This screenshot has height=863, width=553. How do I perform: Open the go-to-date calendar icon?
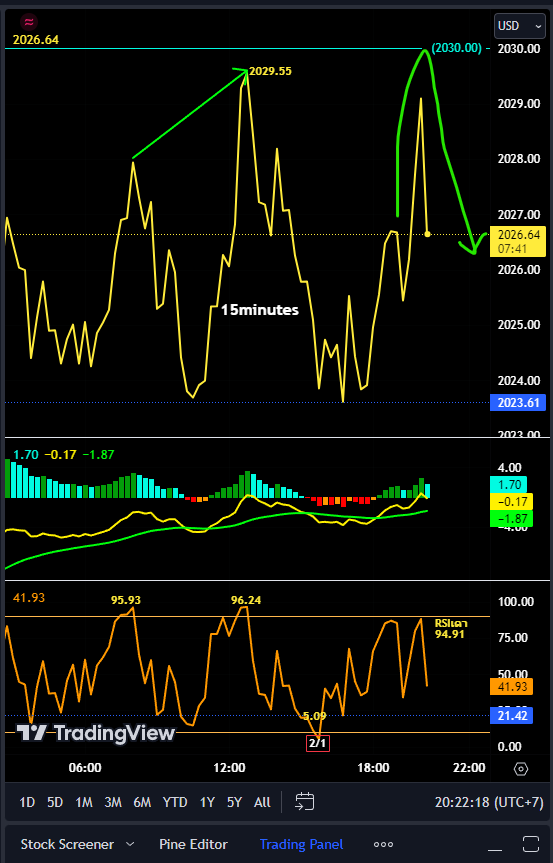(304, 801)
